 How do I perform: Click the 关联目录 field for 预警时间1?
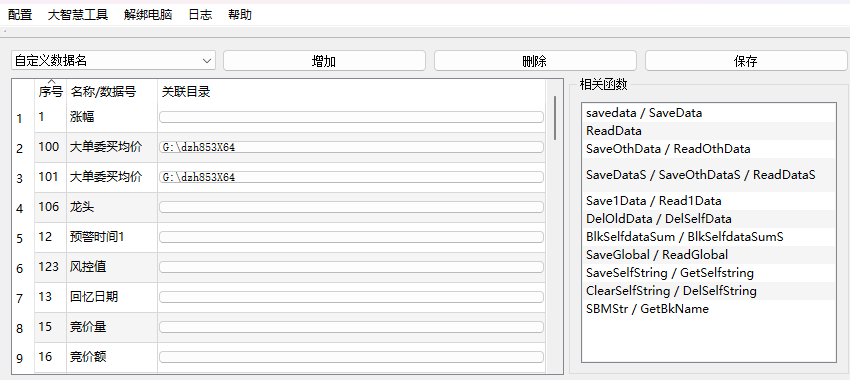pyautogui.click(x=351, y=237)
